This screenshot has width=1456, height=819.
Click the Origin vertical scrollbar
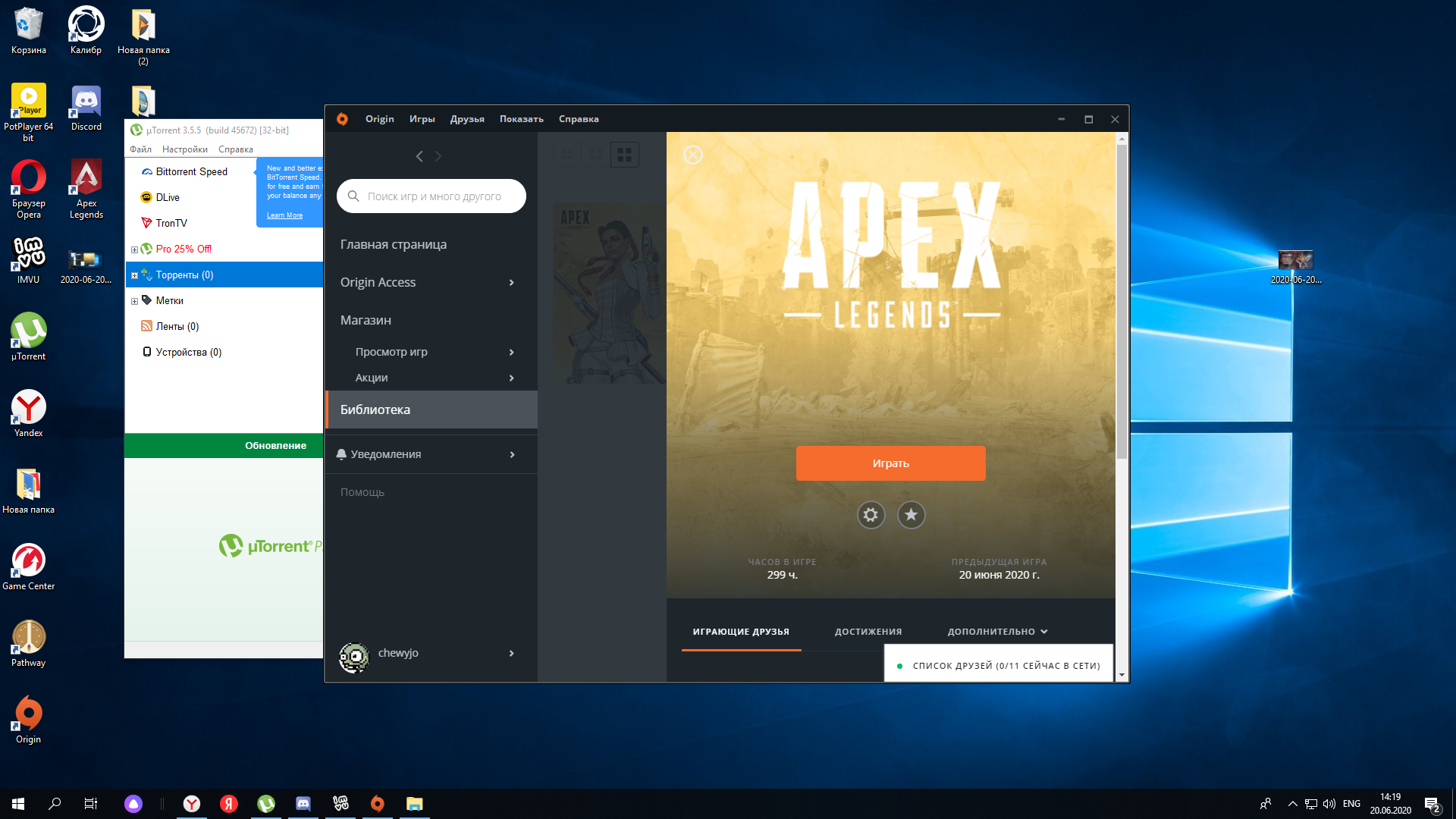click(x=1122, y=301)
